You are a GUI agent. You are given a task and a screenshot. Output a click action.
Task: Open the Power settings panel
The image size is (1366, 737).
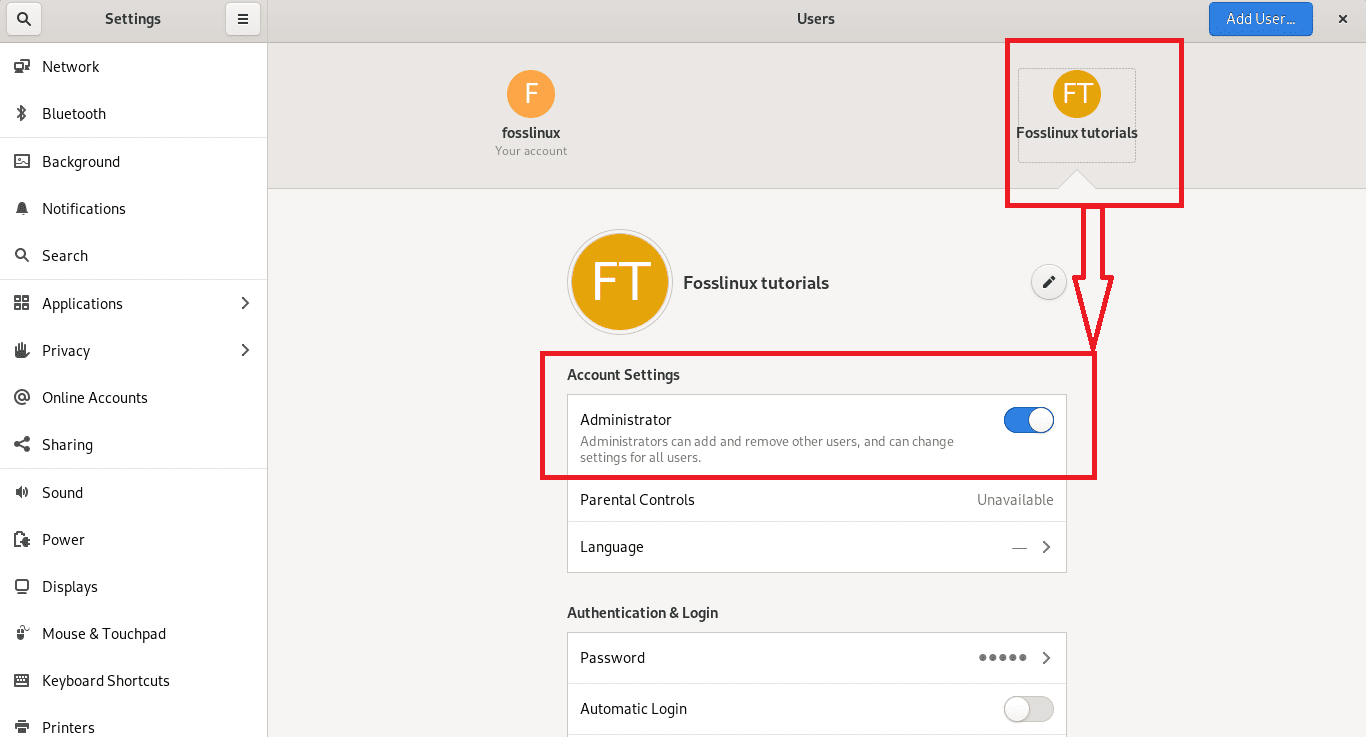click(64, 539)
